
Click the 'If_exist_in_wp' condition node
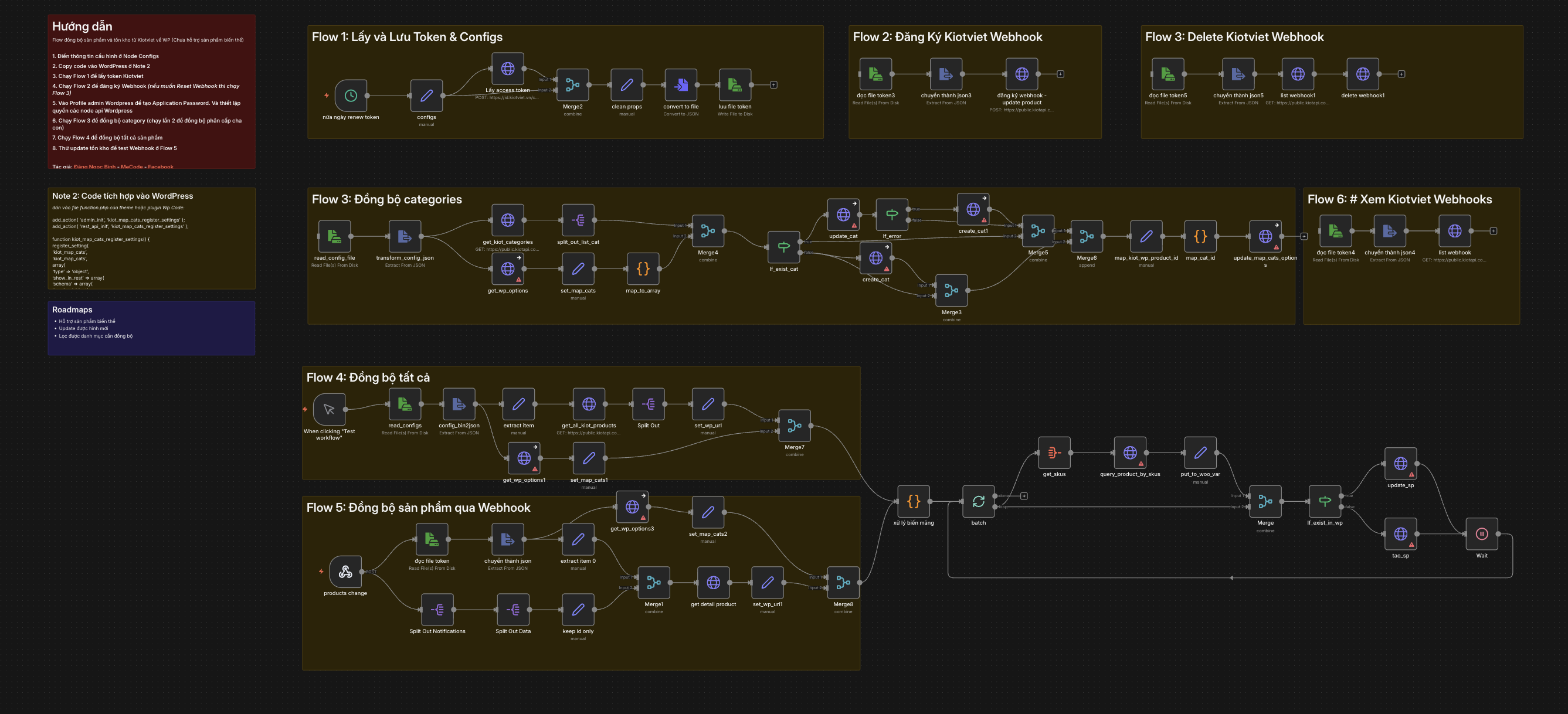[x=1325, y=502]
